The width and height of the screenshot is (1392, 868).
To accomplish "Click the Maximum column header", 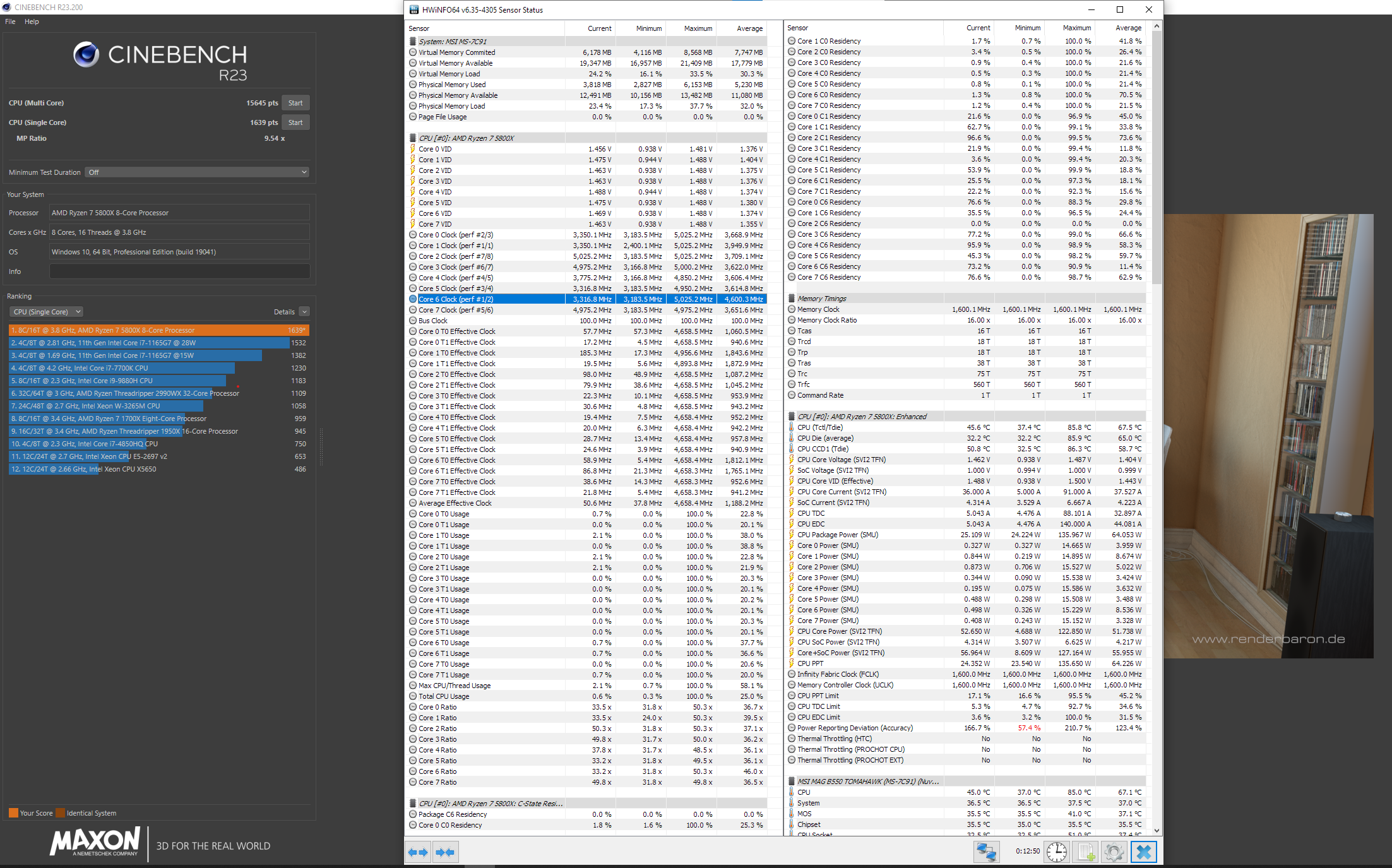I will [x=697, y=28].
